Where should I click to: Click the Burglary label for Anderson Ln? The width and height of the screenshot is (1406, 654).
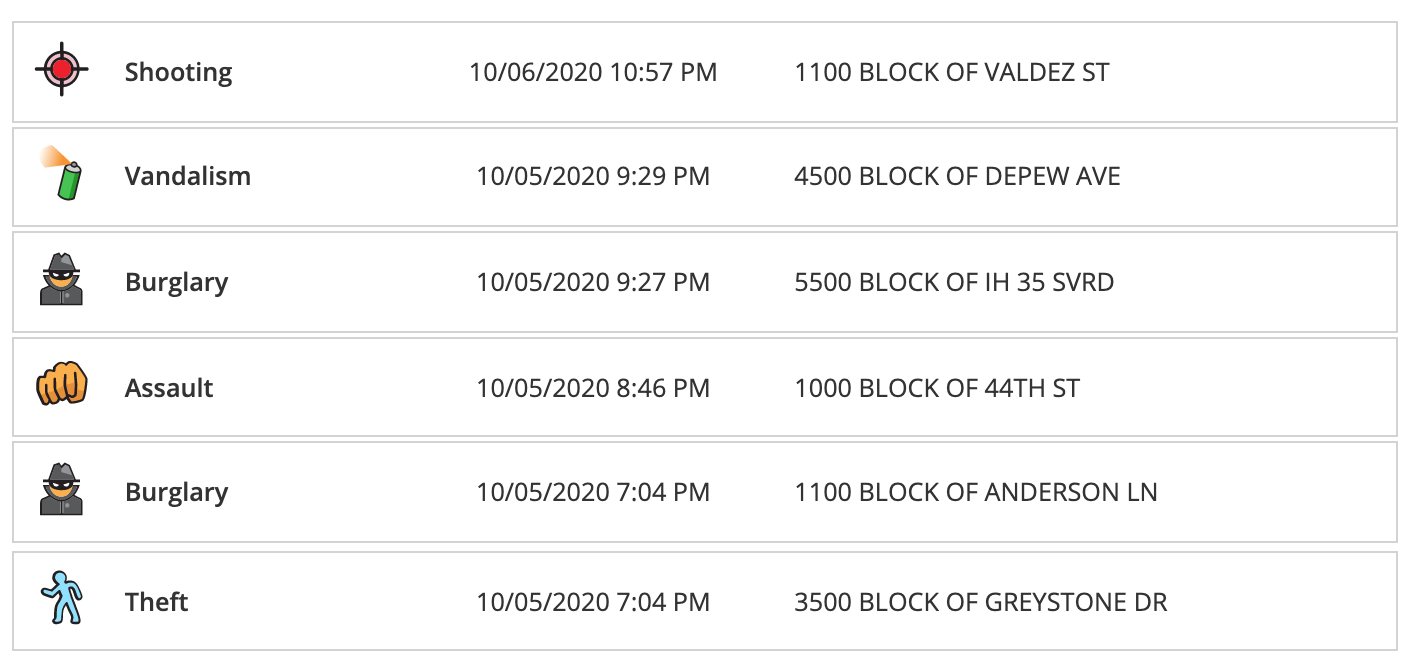point(177,493)
